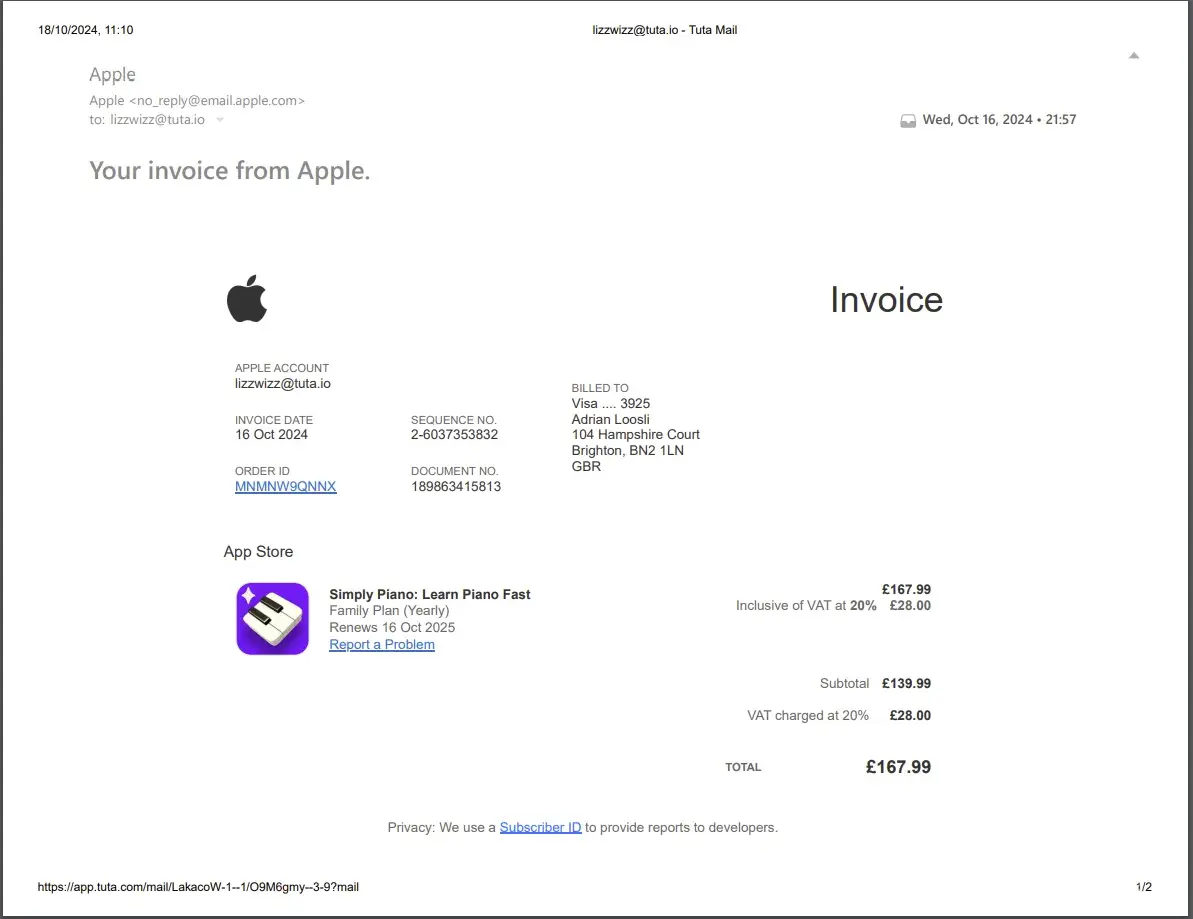Expand recipient details arrow next to lizzwizz@tuta.io
The height and width of the screenshot is (919, 1193).
[220, 119]
